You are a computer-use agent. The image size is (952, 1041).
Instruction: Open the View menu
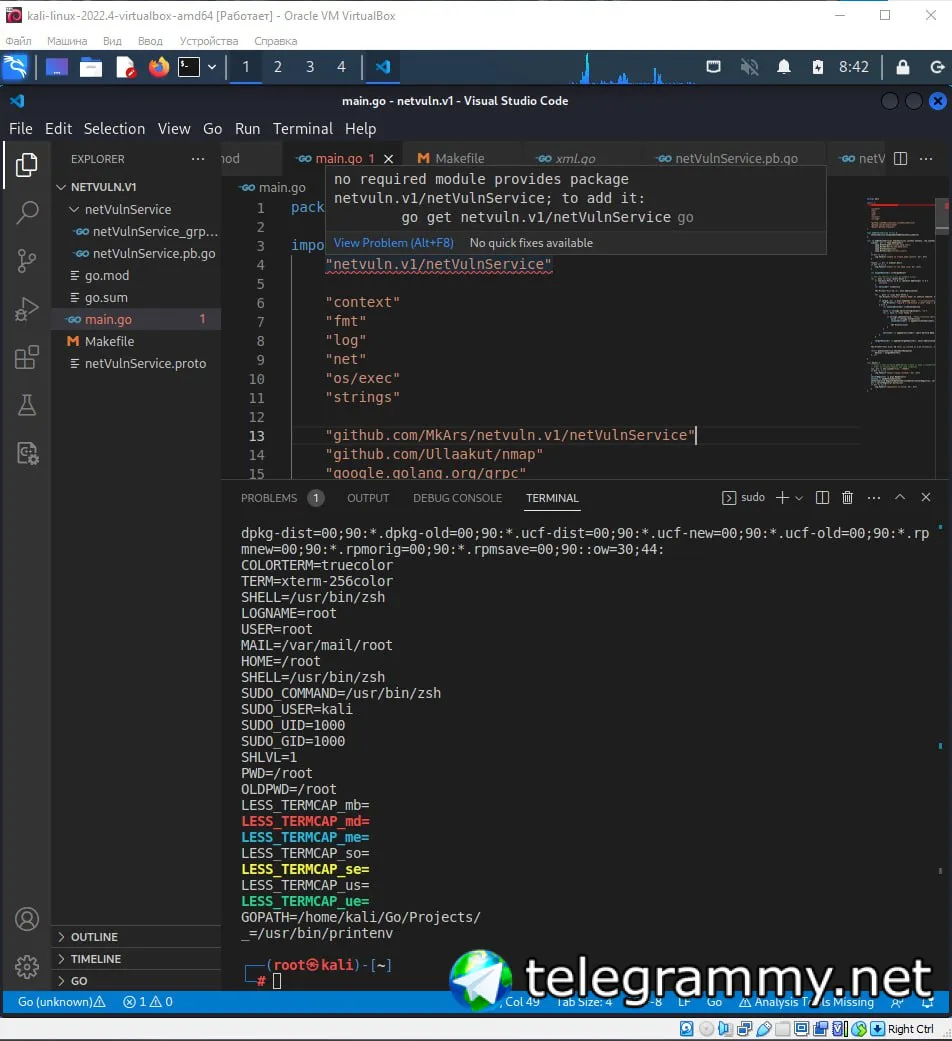click(x=174, y=129)
